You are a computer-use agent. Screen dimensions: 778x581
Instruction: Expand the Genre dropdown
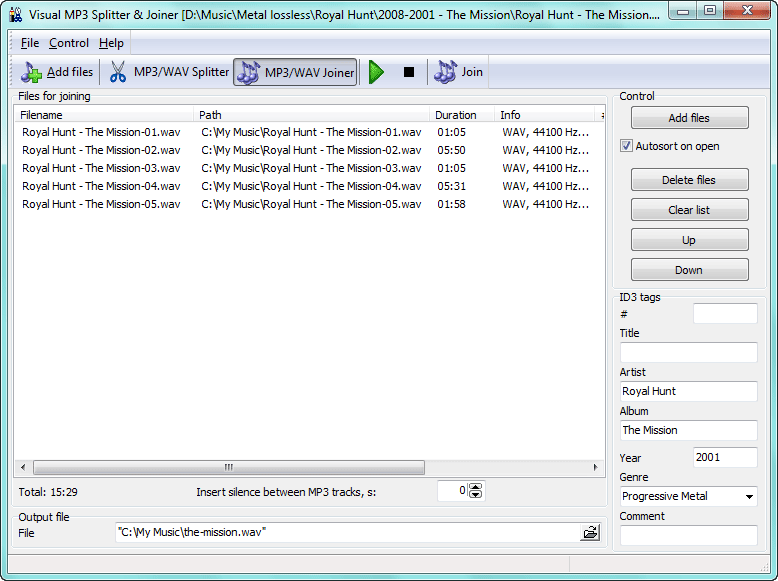(749, 497)
